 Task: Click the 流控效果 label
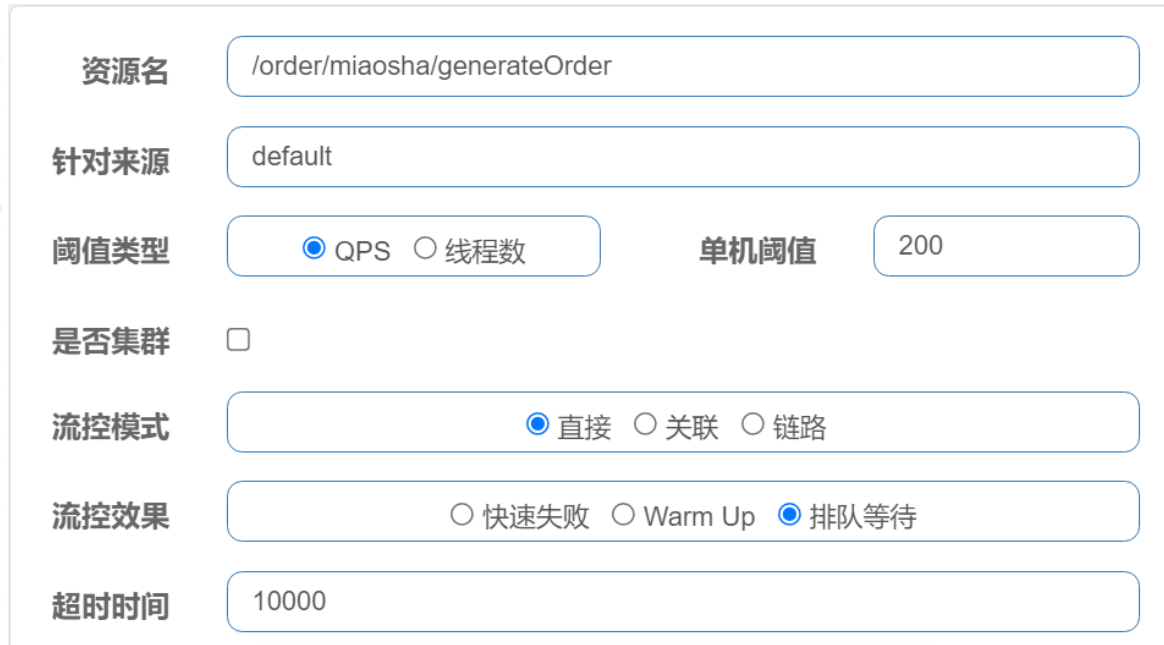[x=111, y=517]
